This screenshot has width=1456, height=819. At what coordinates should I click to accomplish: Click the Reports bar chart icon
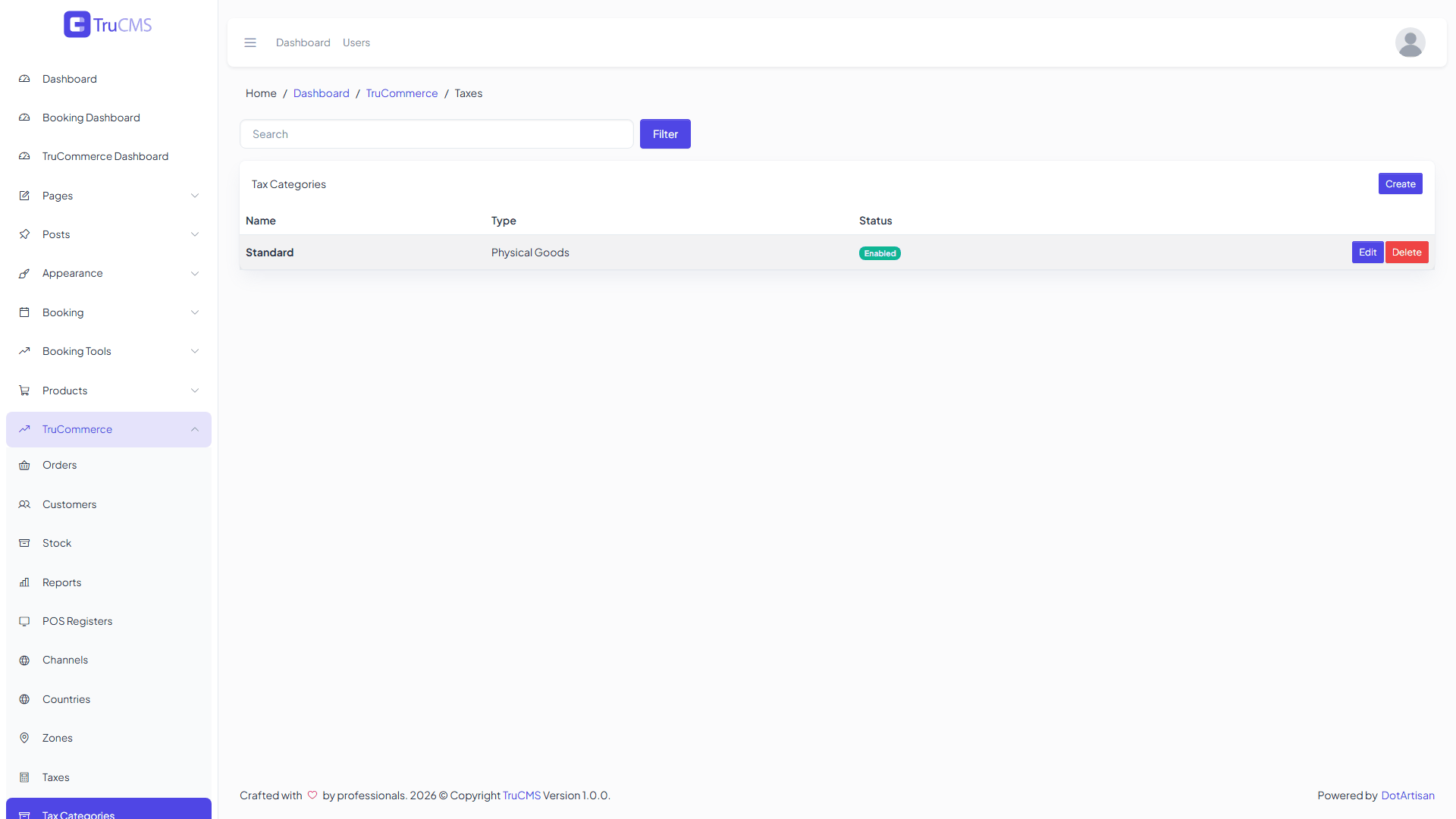pos(24,582)
